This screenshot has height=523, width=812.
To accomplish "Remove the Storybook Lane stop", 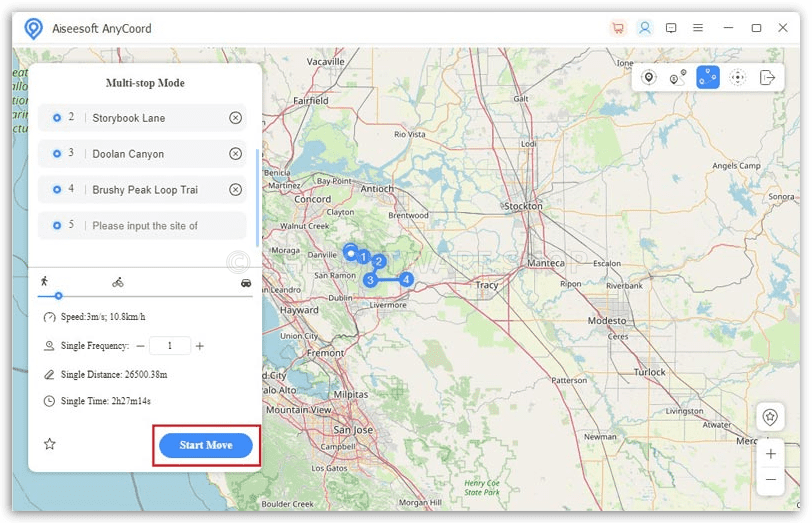I will [x=236, y=118].
